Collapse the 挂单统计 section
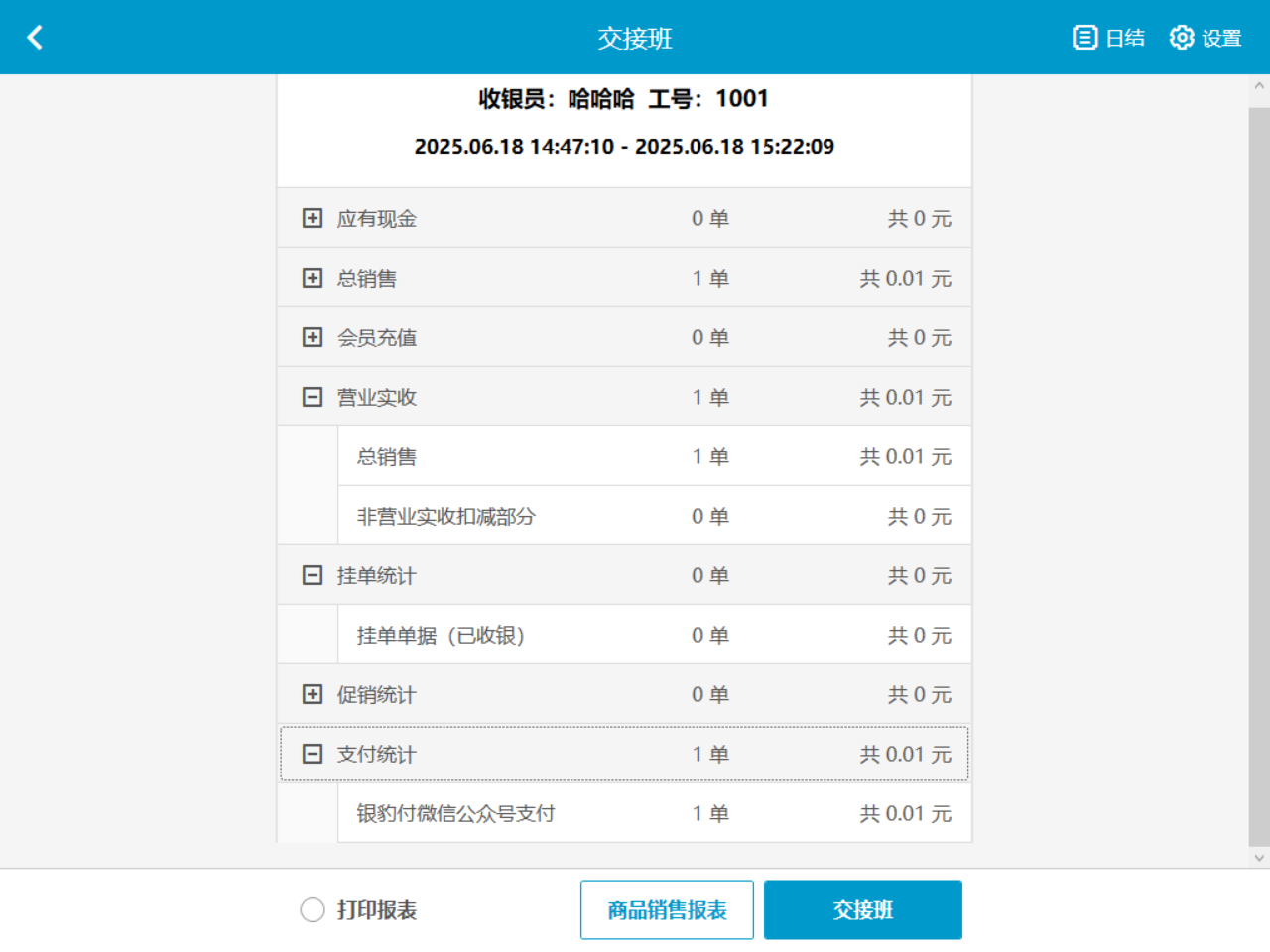This screenshot has height=952, width=1270. 311,575
